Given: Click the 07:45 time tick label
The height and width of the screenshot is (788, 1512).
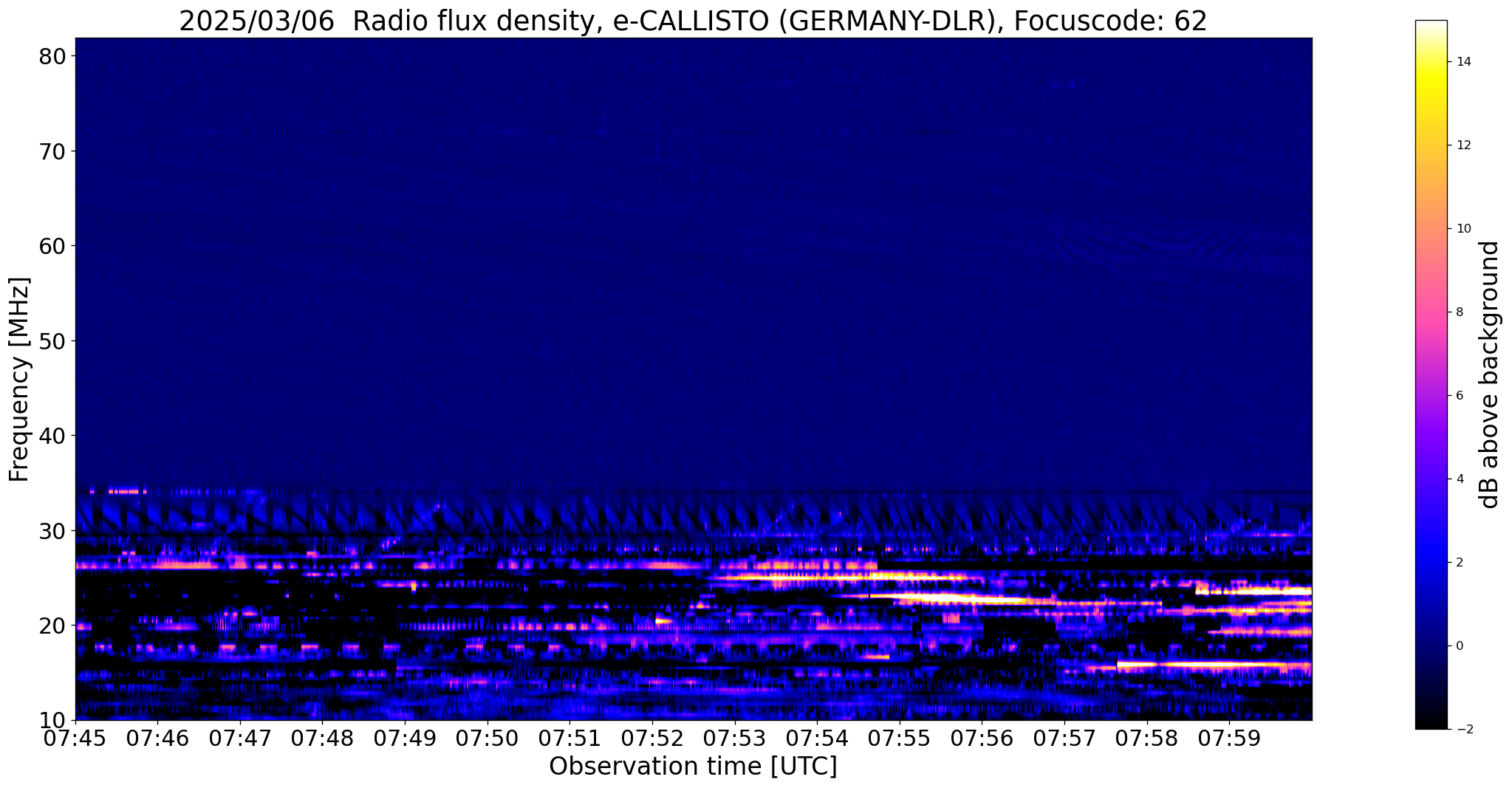Looking at the screenshot, I should (x=75, y=739).
